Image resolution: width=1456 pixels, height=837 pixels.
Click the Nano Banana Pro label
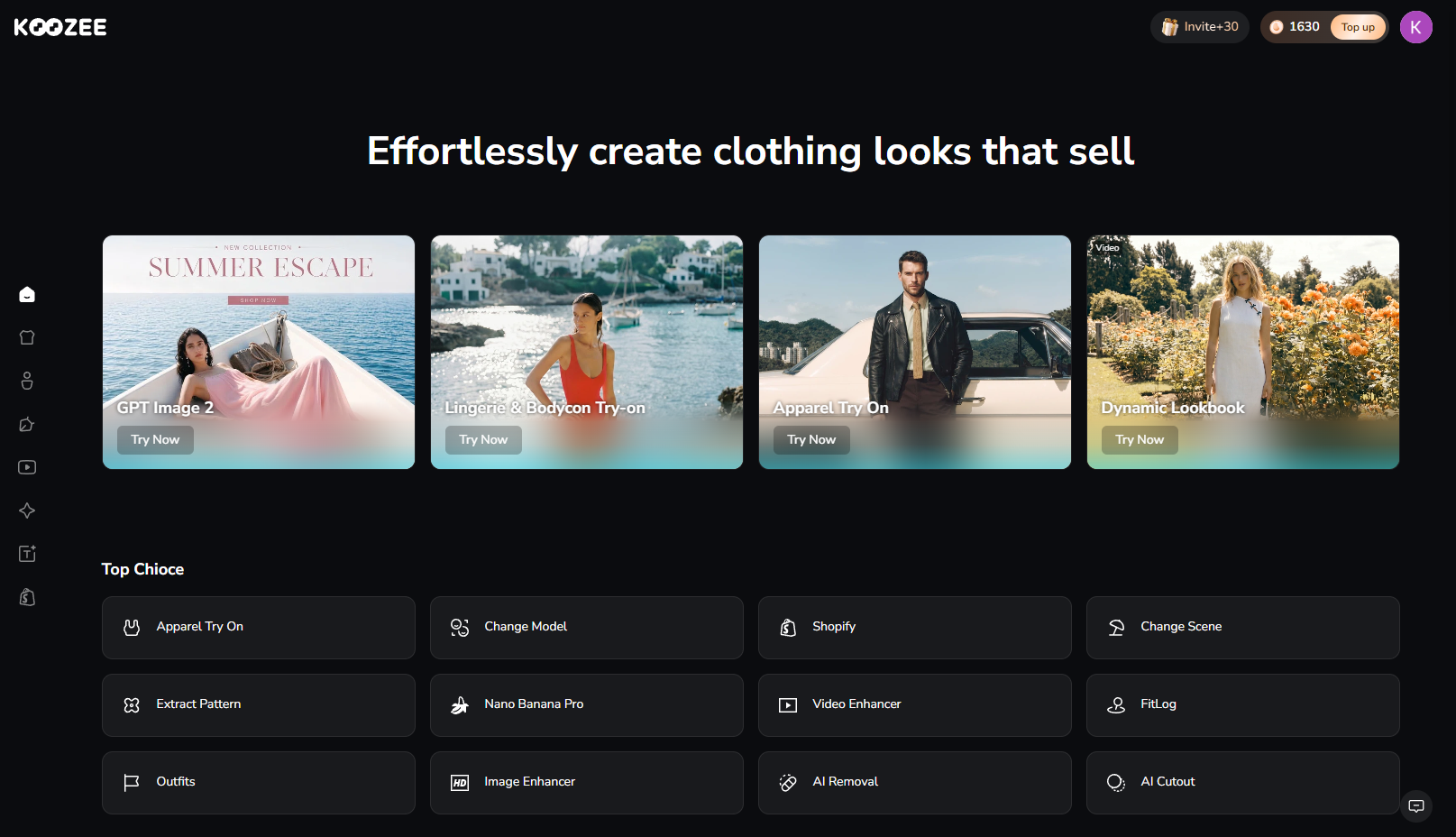pyautogui.click(x=534, y=704)
